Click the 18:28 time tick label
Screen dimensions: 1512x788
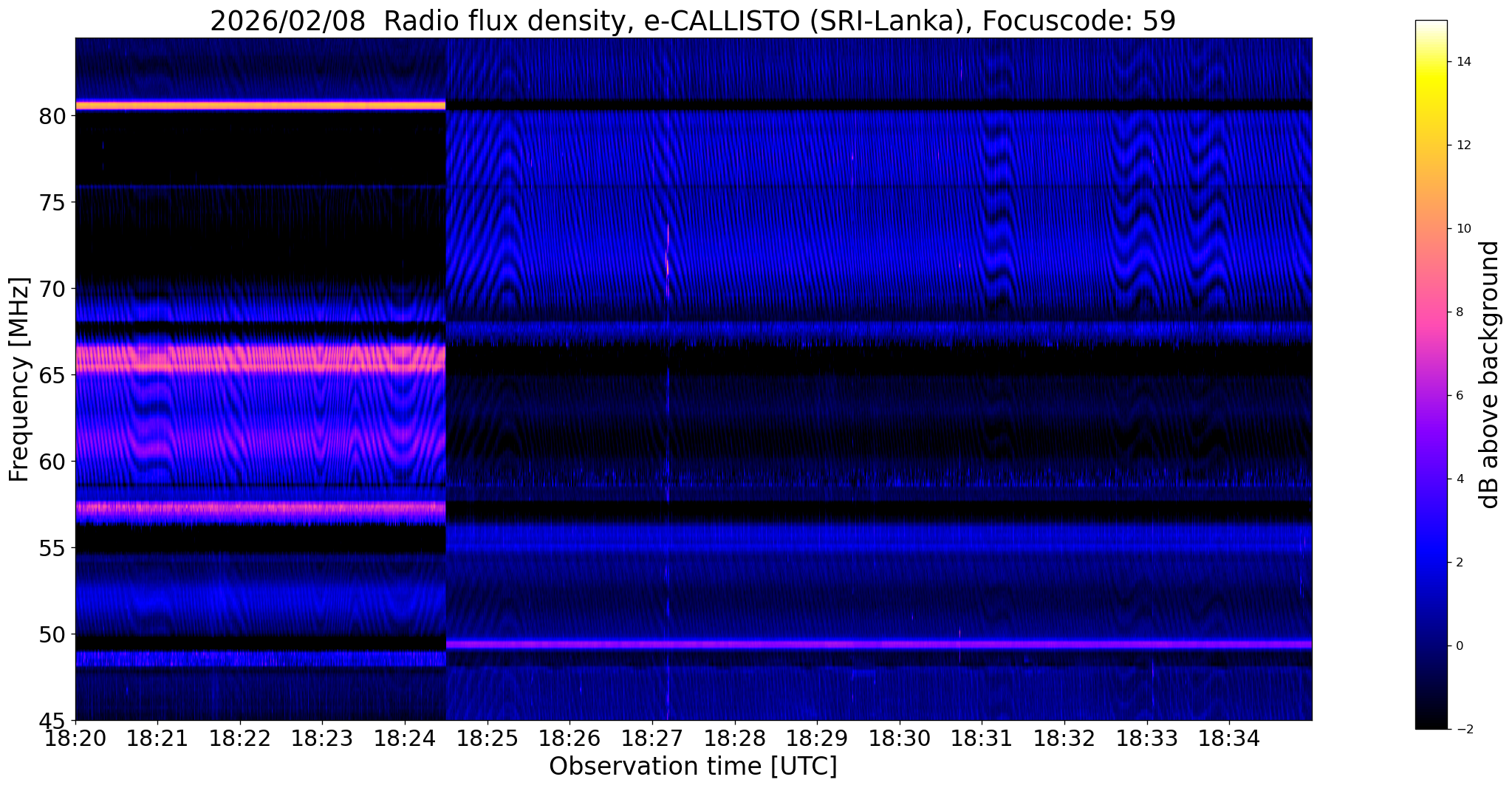coord(735,739)
